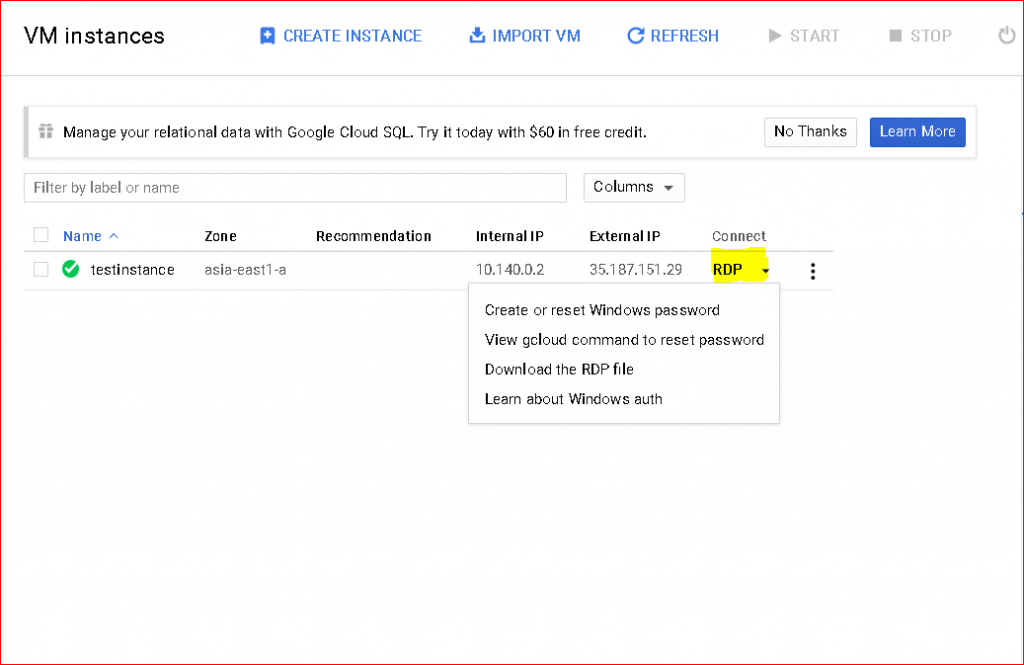
Task: Select Create or reset Windows password
Action: point(602,310)
